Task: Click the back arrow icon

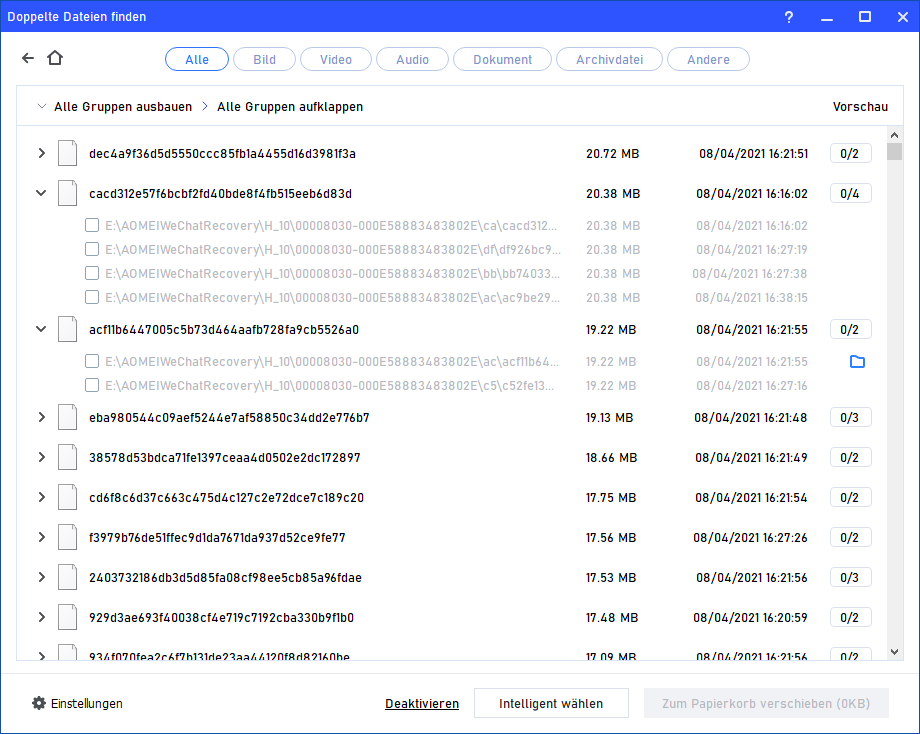Action: click(28, 59)
